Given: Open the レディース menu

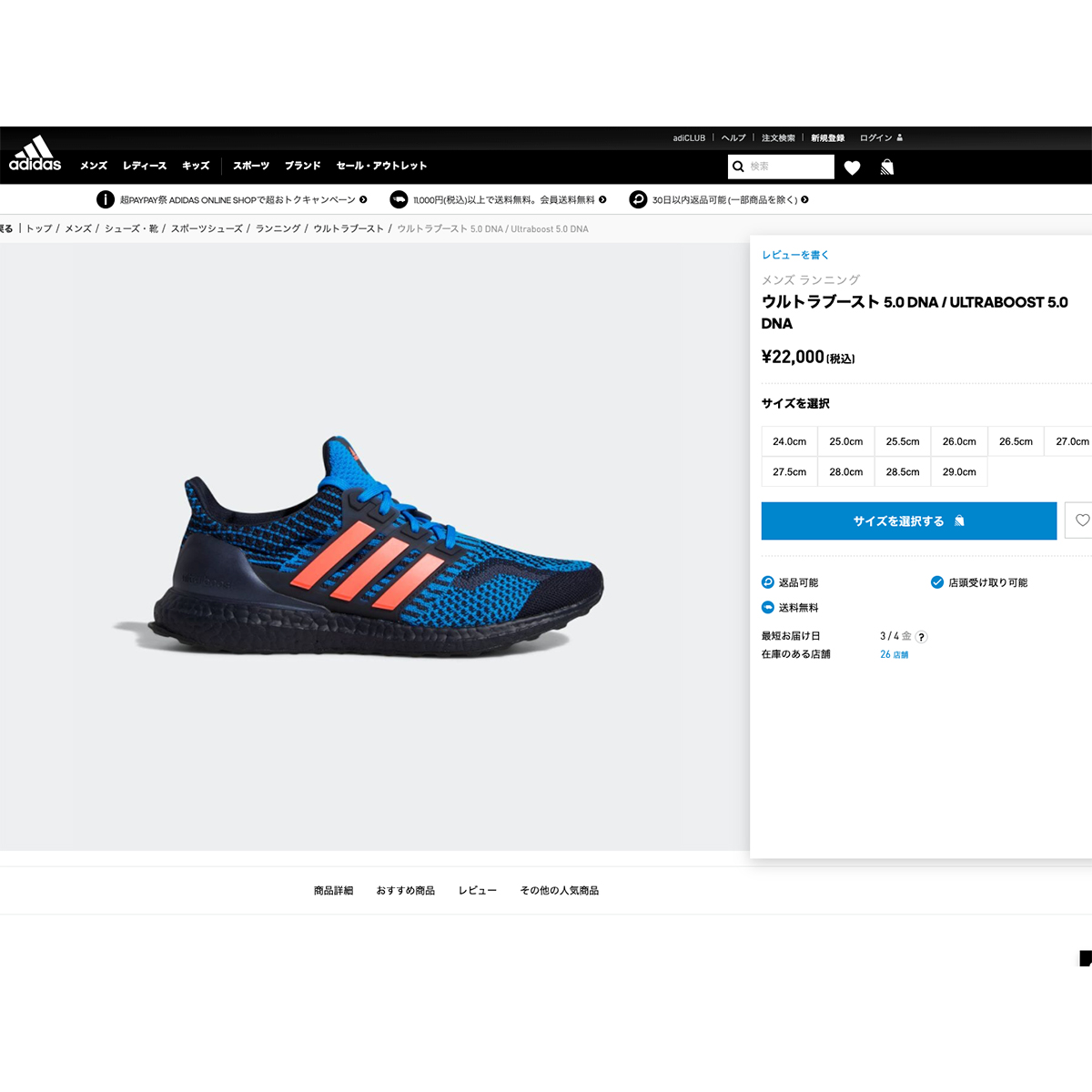Looking at the screenshot, I should pos(145,166).
